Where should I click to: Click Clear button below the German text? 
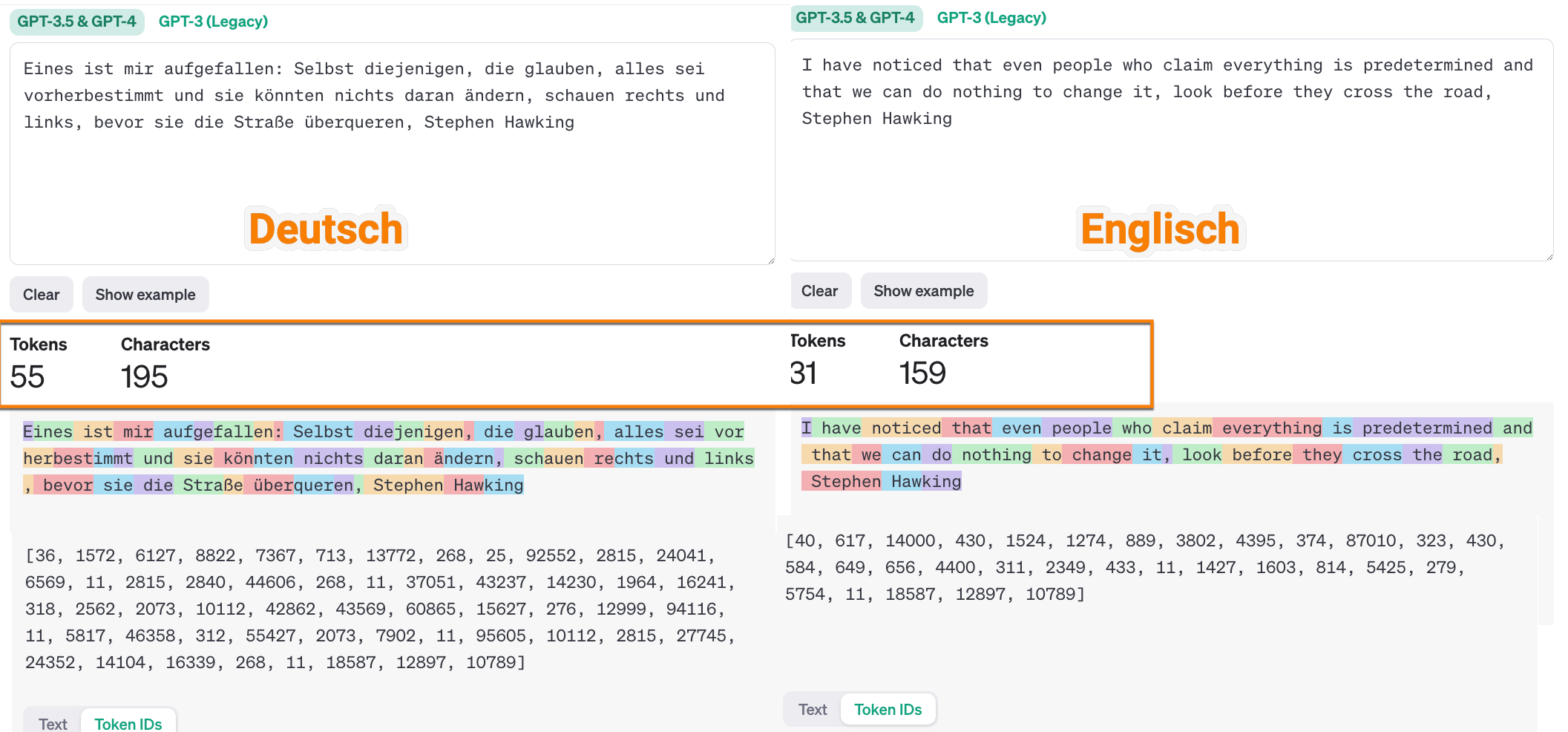pyautogui.click(x=41, y=295)
